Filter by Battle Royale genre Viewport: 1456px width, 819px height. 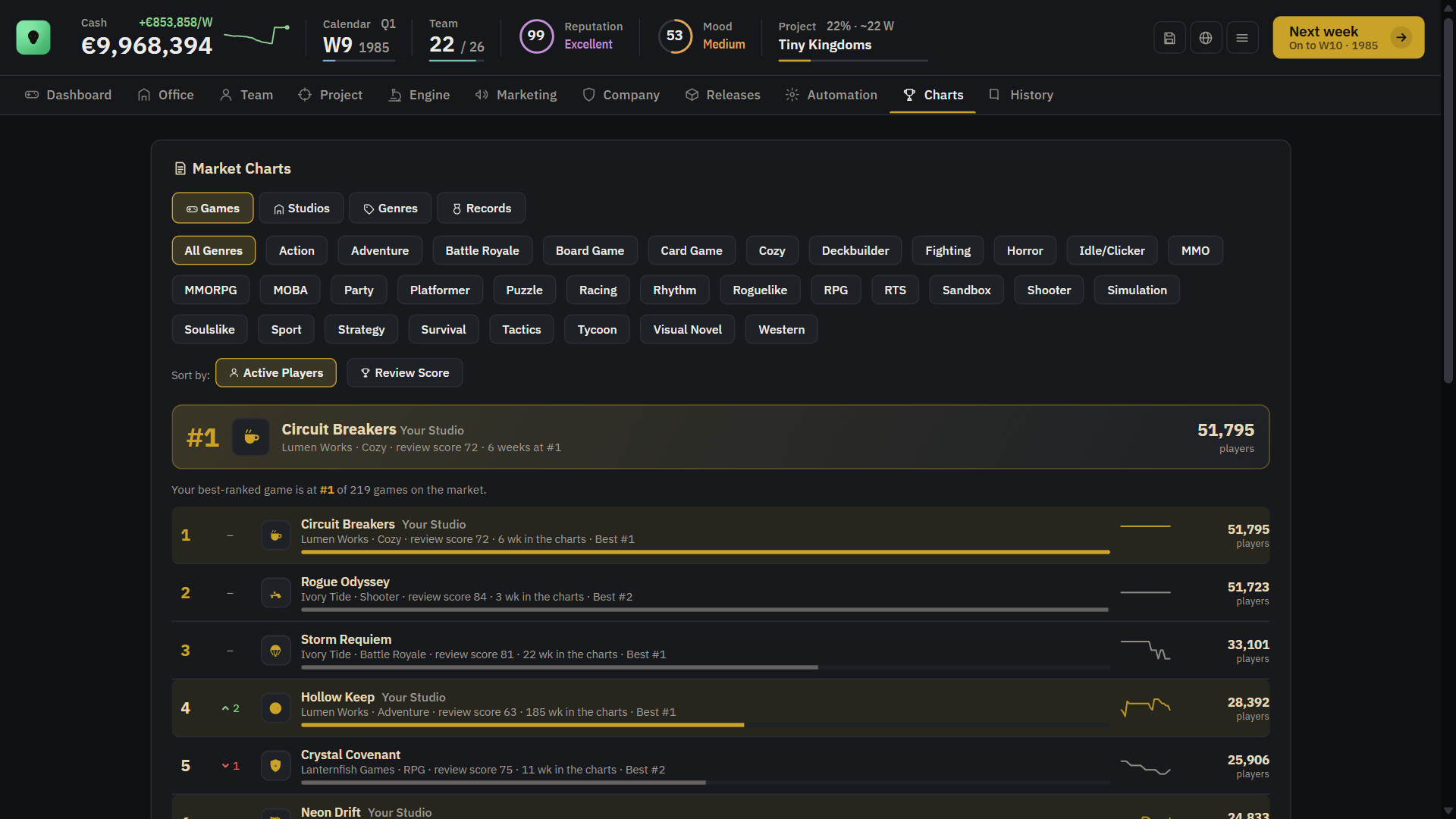pyautogui.click(x=482, y=250)
